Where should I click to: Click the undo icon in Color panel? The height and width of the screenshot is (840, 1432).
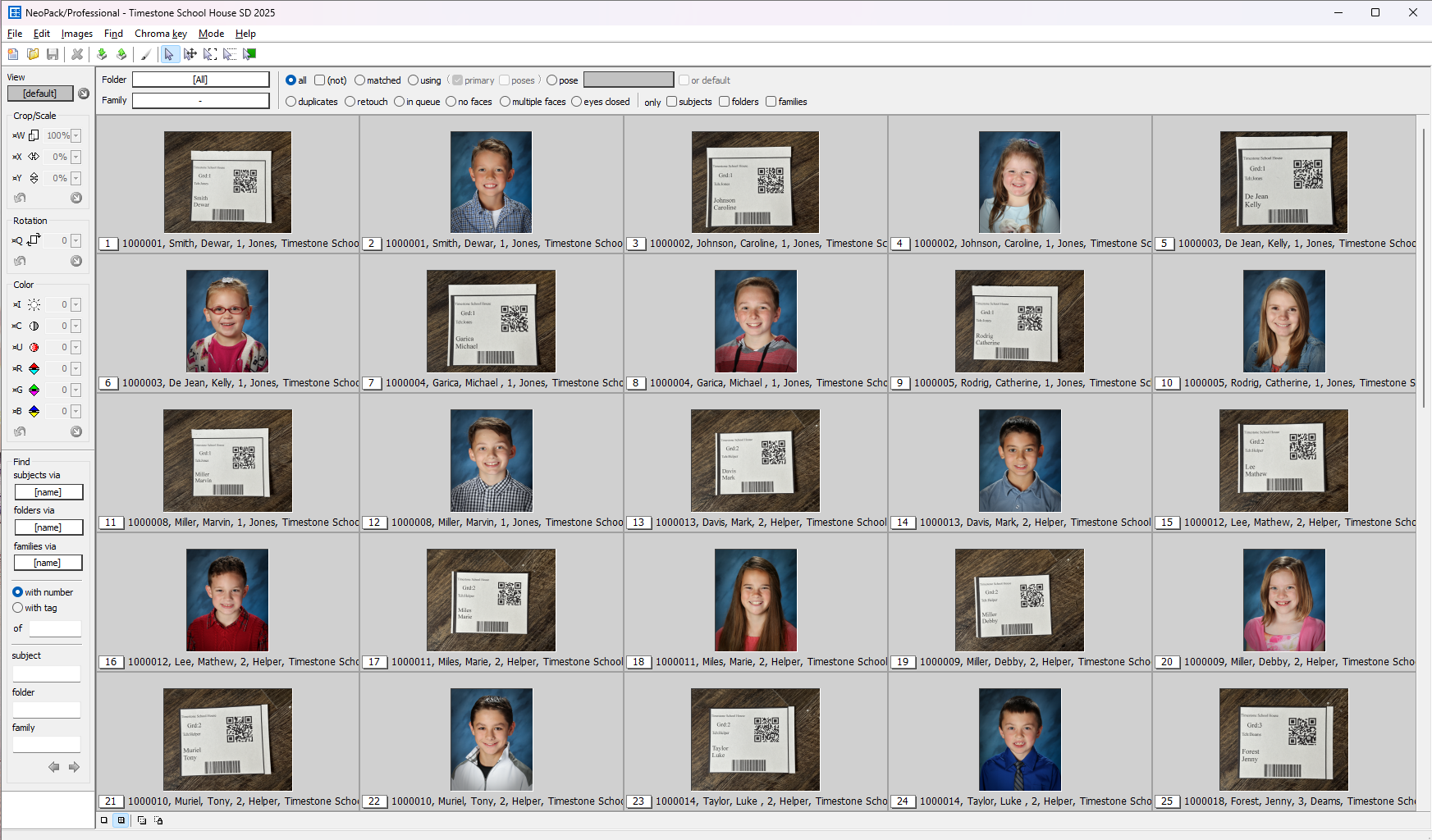point(20,431)
